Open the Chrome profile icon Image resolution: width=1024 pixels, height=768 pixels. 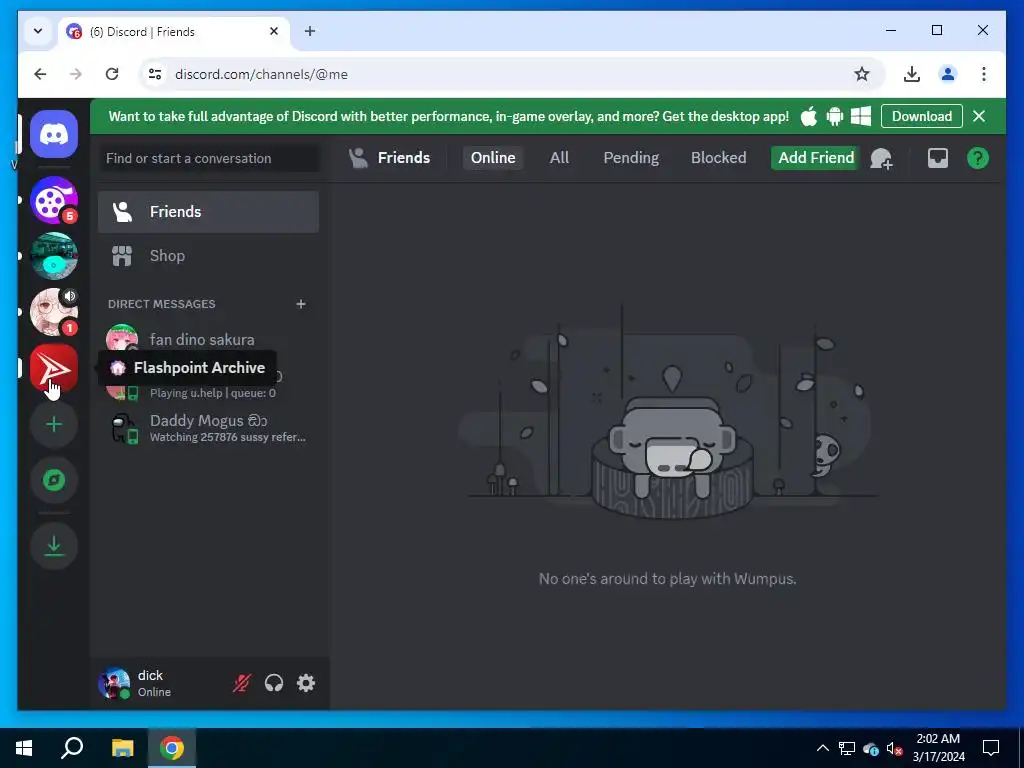coord(948,74)
